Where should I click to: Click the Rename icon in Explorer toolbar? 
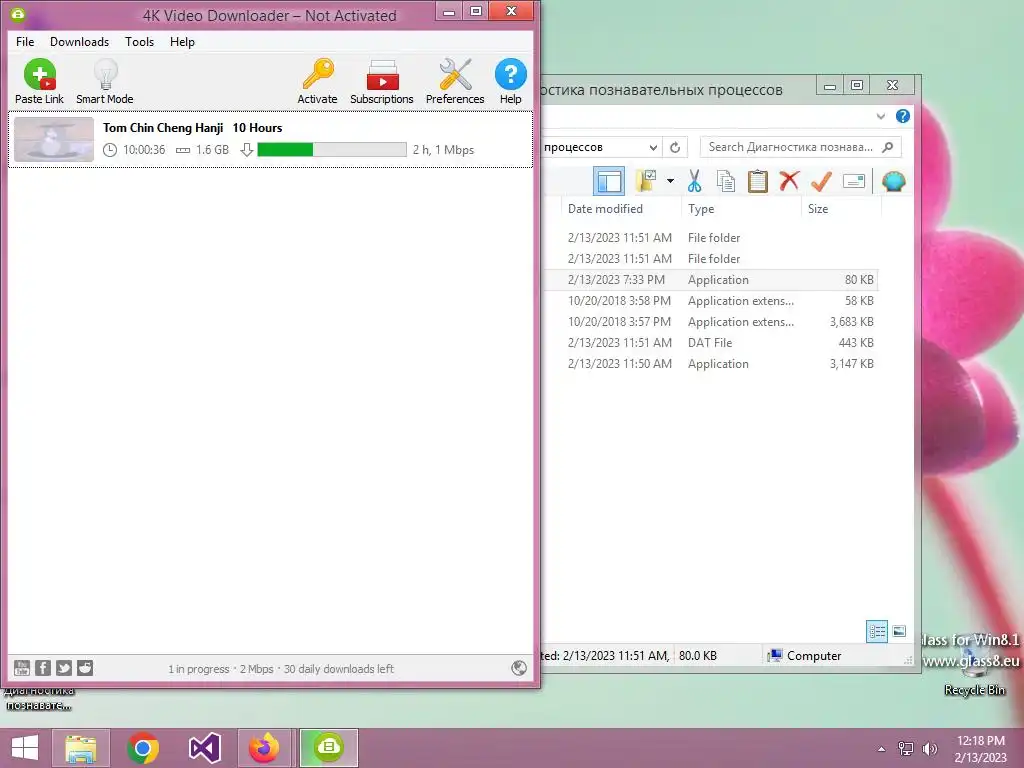point(854,181)
